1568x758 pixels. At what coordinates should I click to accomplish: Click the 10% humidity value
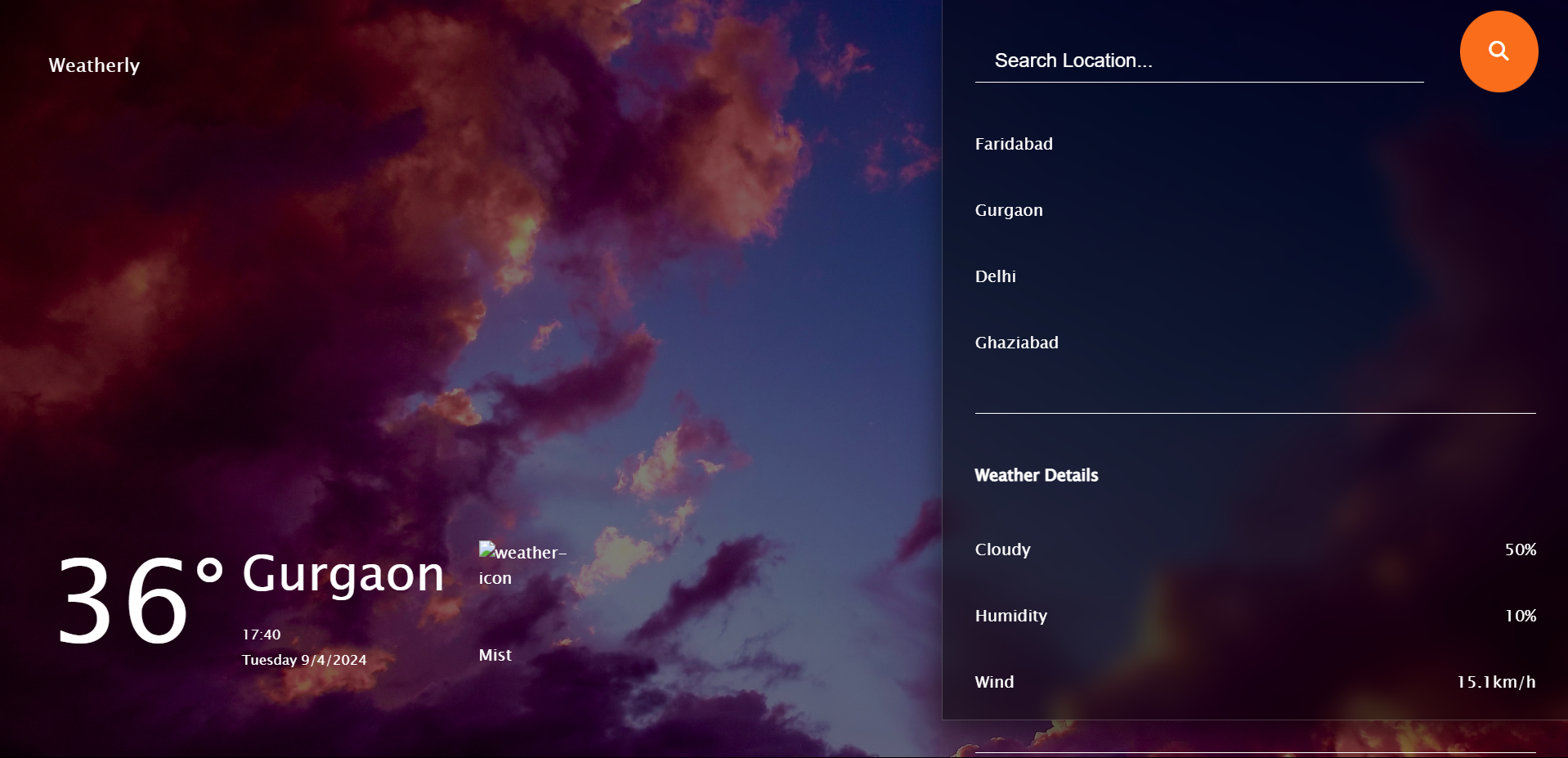pos(1520,616)
